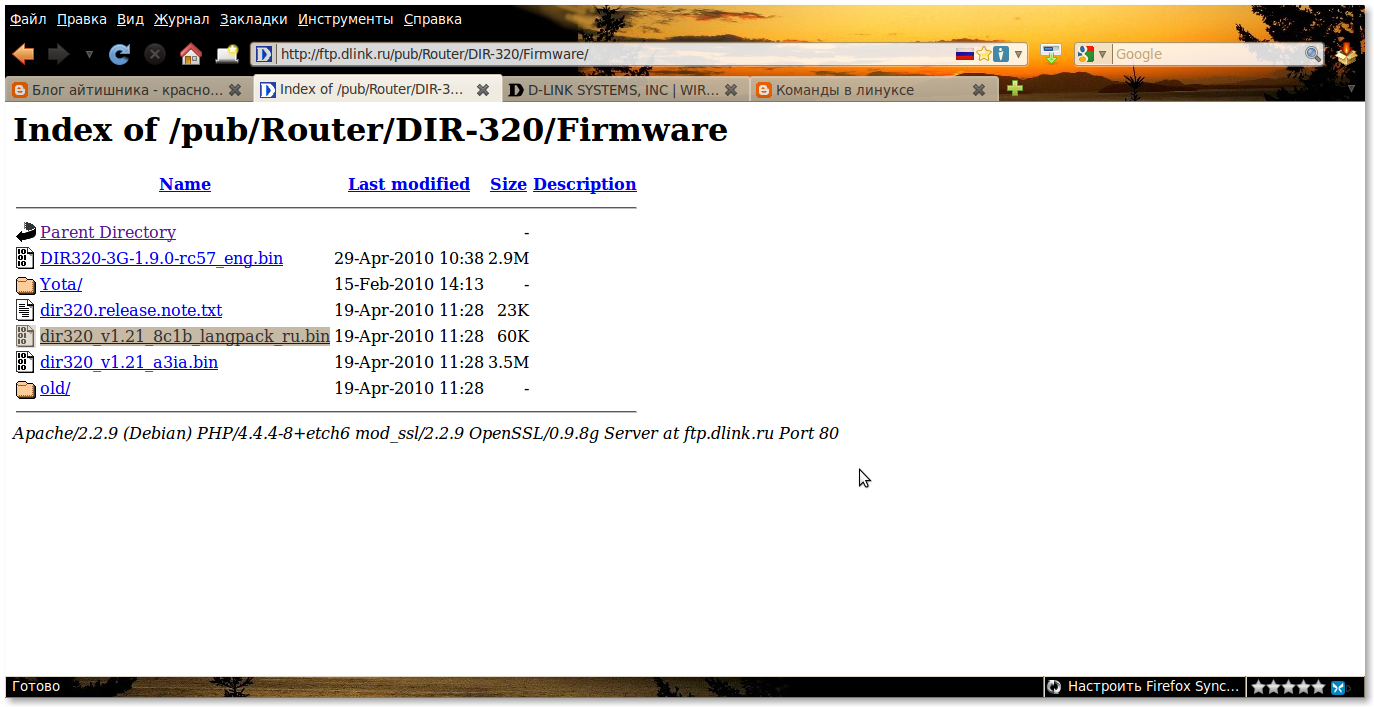Click the orange box extension icon at toolbar end
This screenshot has height=707, width=1374.
click(1347, 54)
